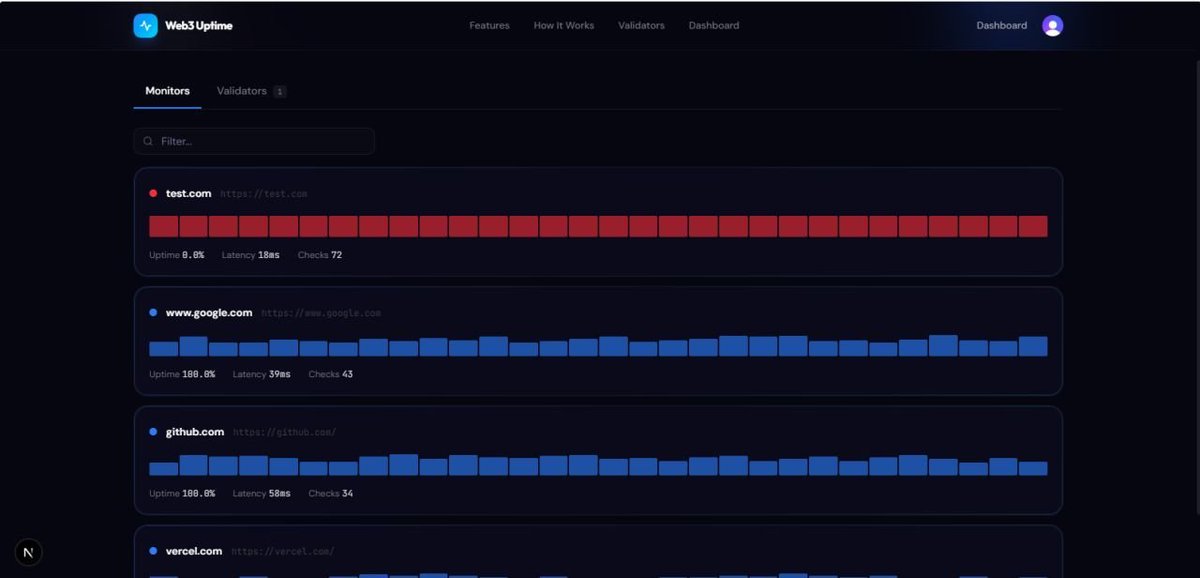Open the https://www.google.com URL link
This screenshot has width=1200, height=578.
321,313
